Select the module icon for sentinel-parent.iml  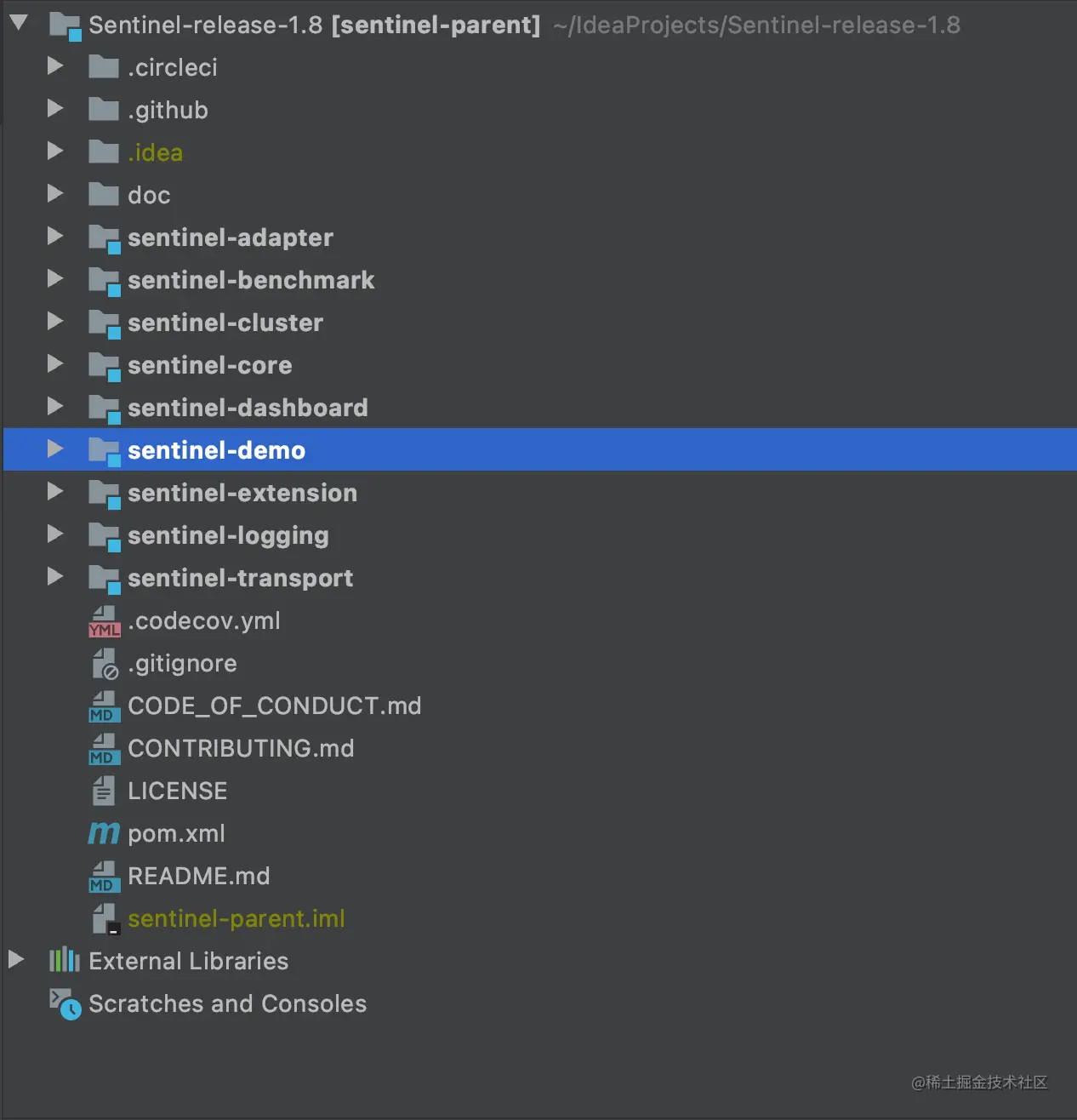click(x=103, y=918)
